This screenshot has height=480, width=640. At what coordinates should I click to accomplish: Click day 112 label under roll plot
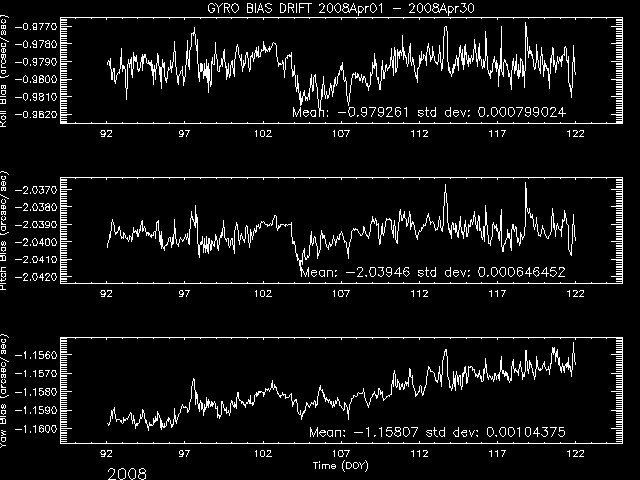coord(419,134)
